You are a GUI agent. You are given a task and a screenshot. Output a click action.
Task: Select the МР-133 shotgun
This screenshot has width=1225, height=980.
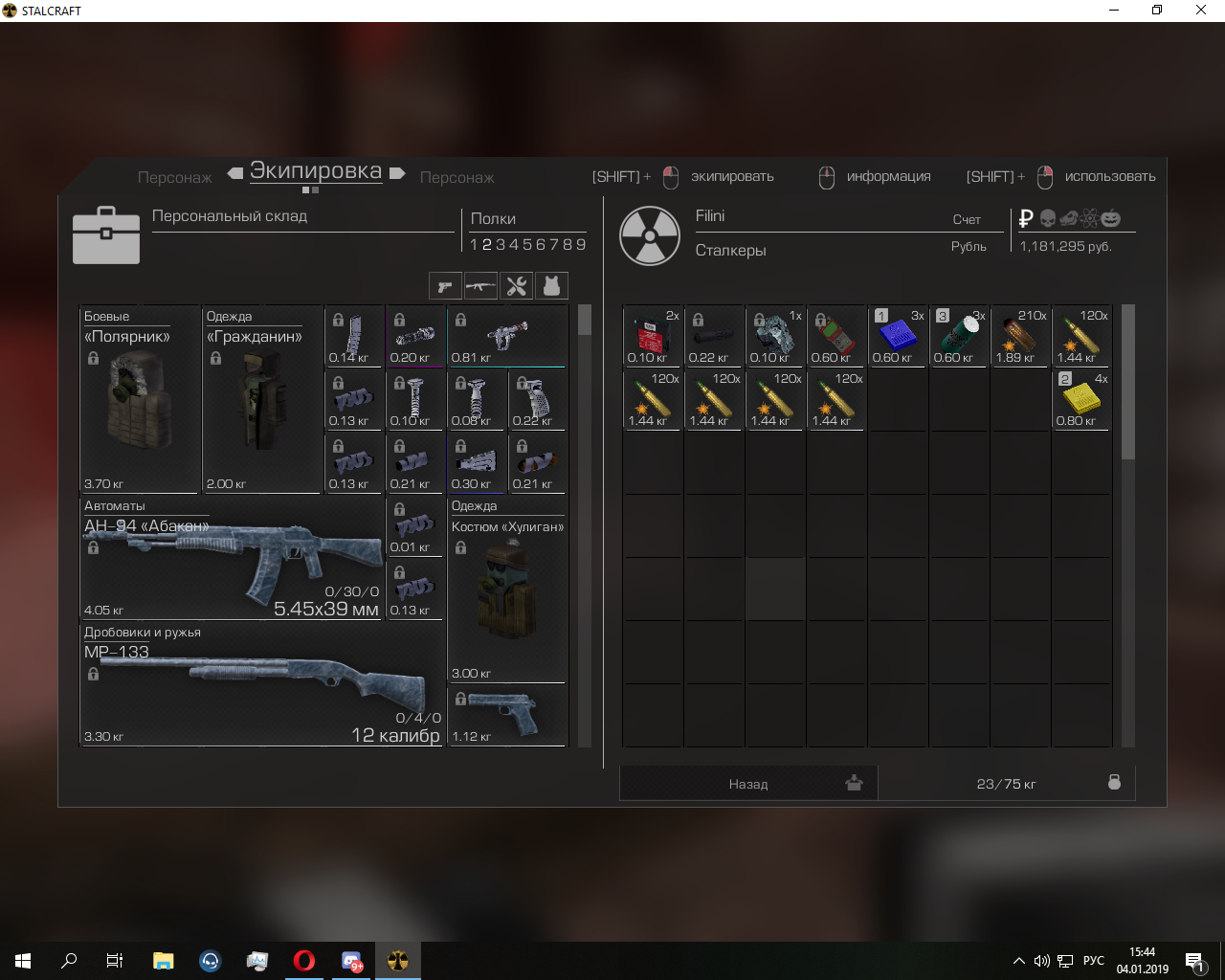(261, 683)
